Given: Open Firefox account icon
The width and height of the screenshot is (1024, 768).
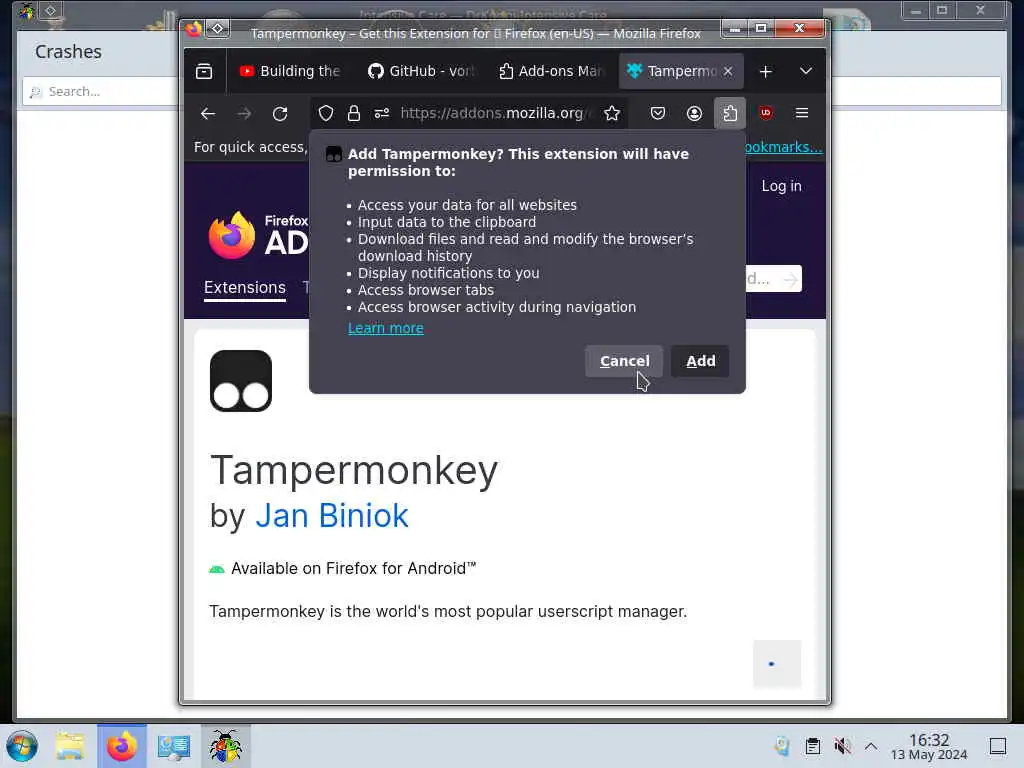Looking at the screenshot, I should [x=694, y=114].
